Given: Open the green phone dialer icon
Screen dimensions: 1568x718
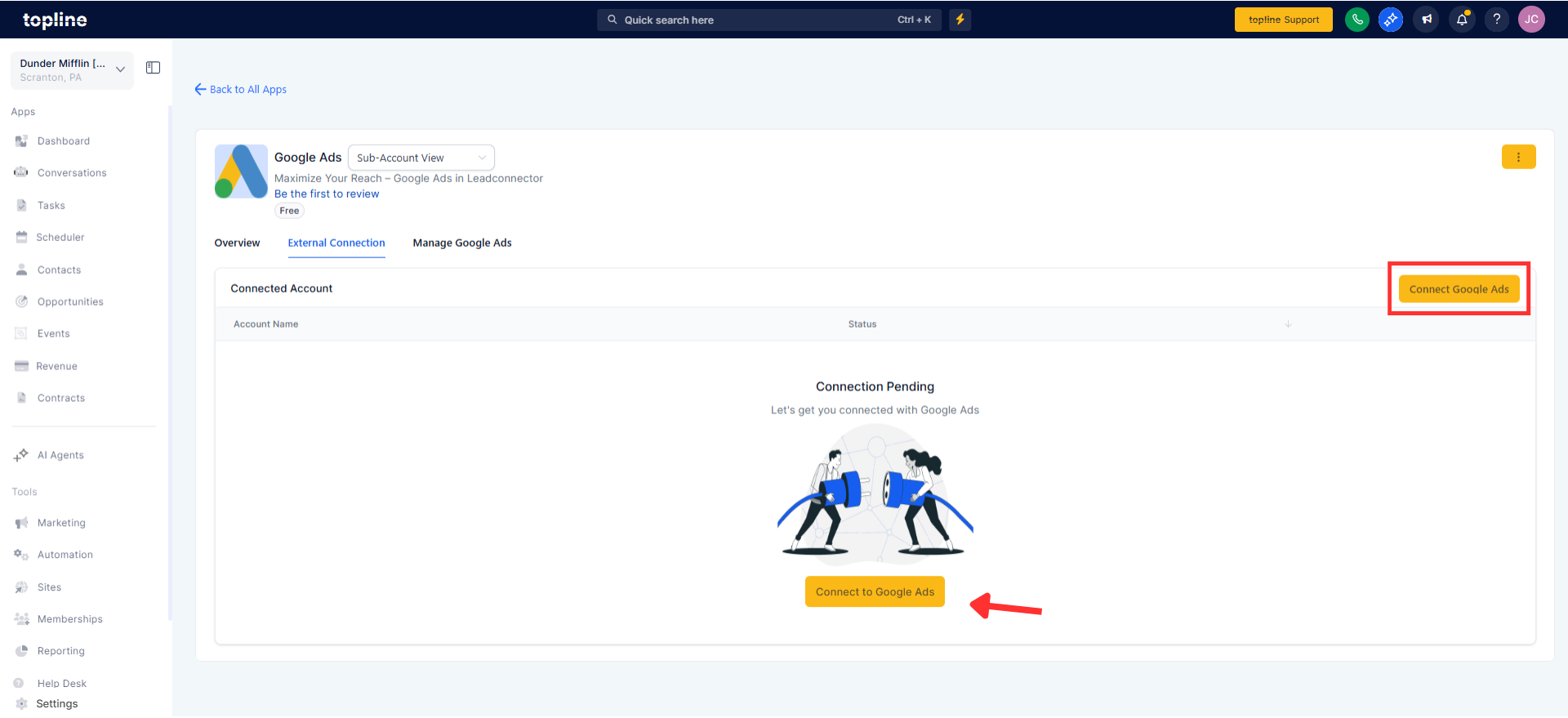Looking at the screenshot, I should pyautogui.click(x=1357, y=20).
